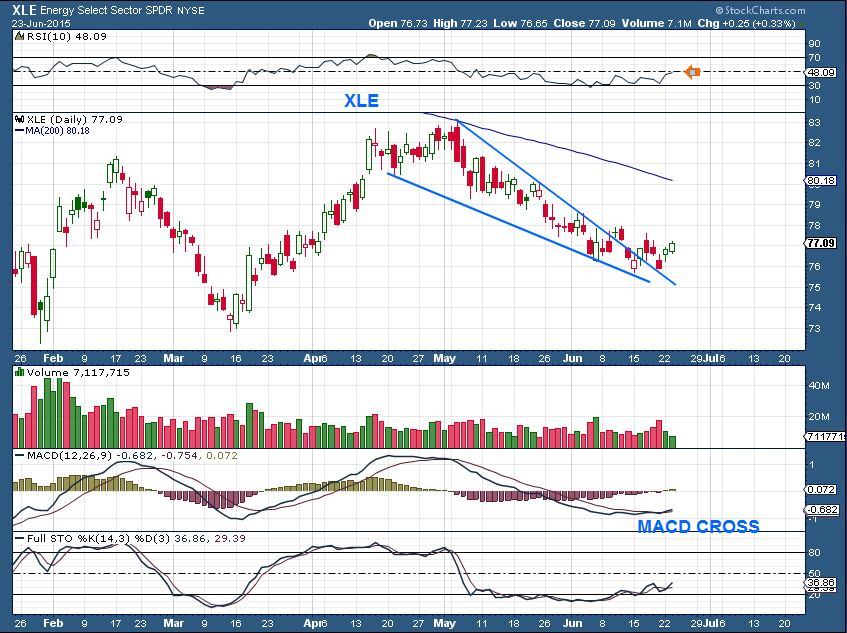Click the 83 price axis label
This screenshot has height=633, width=847.
[814, 123]
